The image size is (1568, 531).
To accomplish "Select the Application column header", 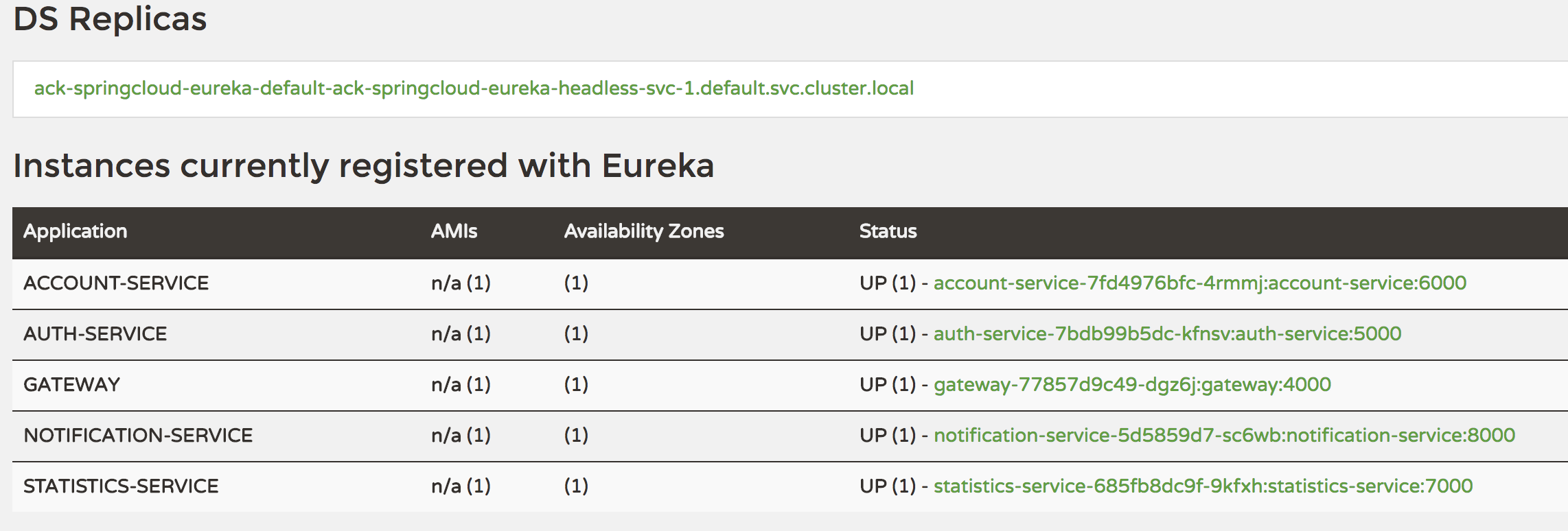I will [76, 232].
